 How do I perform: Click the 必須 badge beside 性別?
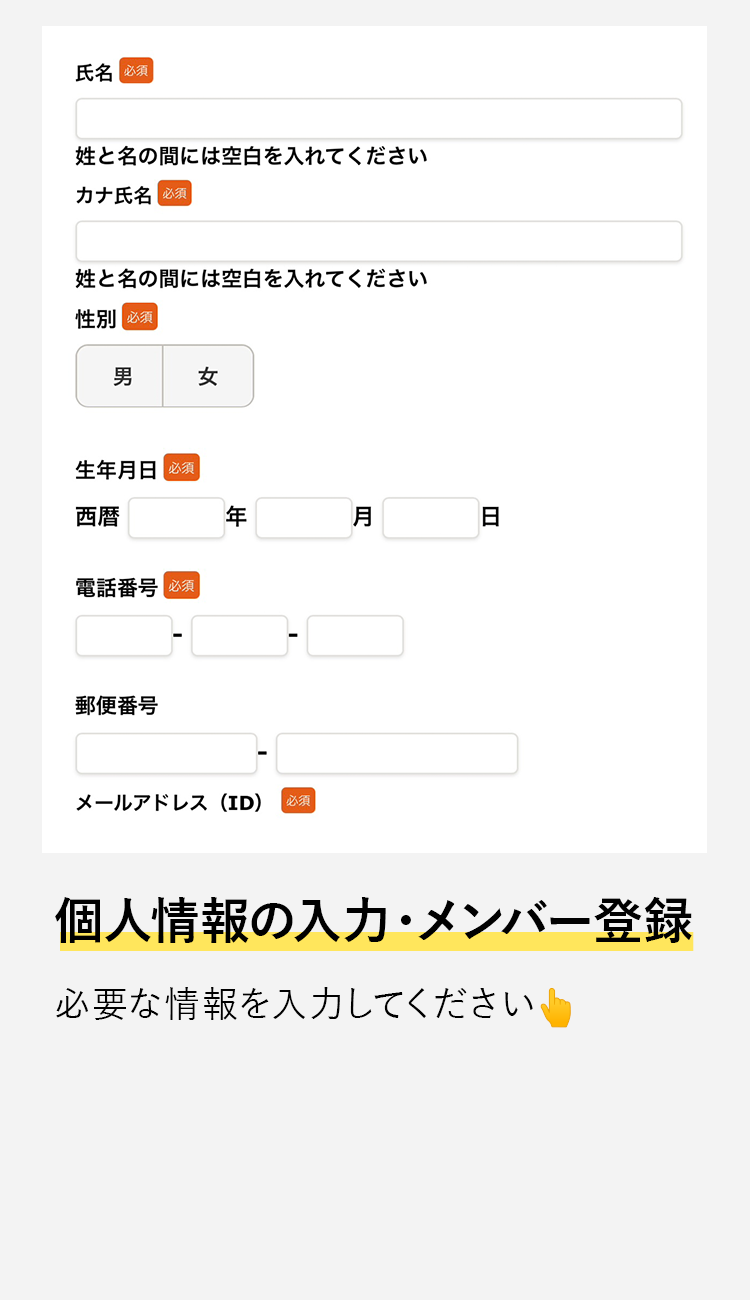[140, 317]
